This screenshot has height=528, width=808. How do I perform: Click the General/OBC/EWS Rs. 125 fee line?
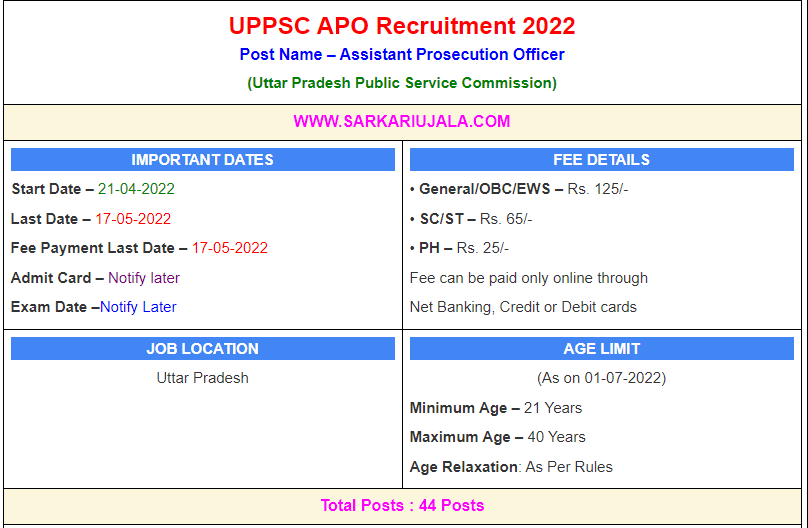[519, 189]
